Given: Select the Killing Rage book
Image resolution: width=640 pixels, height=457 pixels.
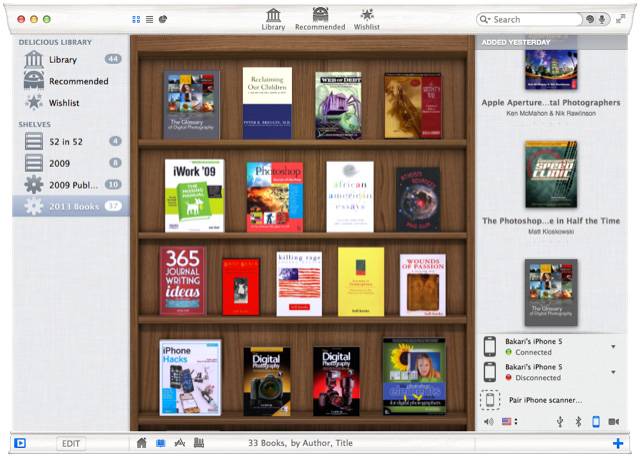Looking at the screenshot, I should click(x=299, y=284).
